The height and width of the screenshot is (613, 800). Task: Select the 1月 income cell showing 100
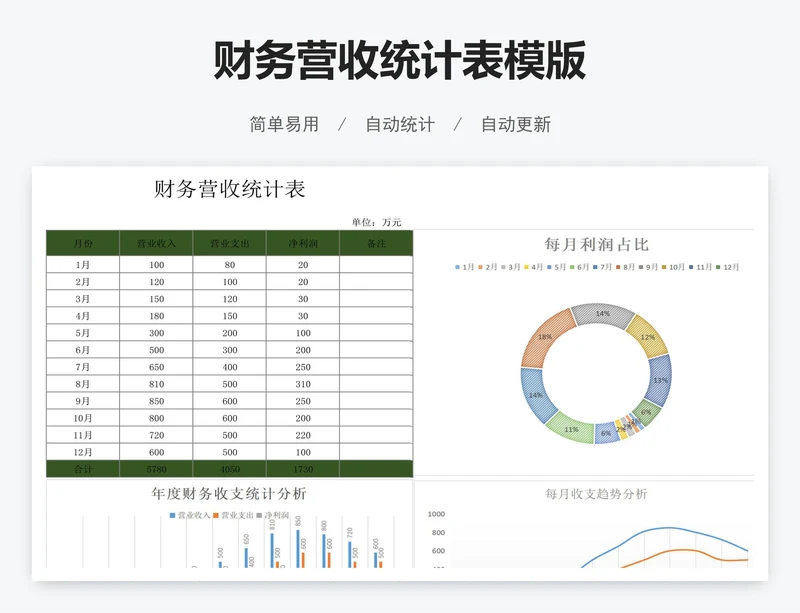click(x=156, y=265)
